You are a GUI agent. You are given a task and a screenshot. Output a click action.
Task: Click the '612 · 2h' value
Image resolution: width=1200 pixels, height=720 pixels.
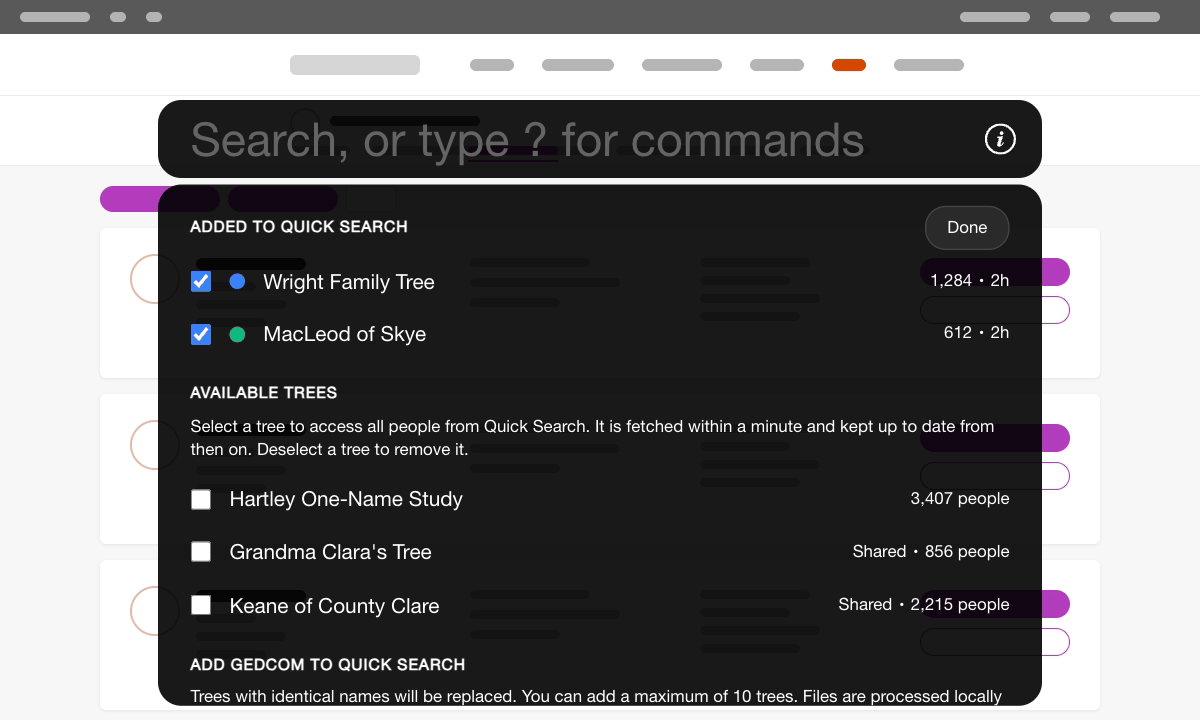pyautogui.click(x=976, y=332)
